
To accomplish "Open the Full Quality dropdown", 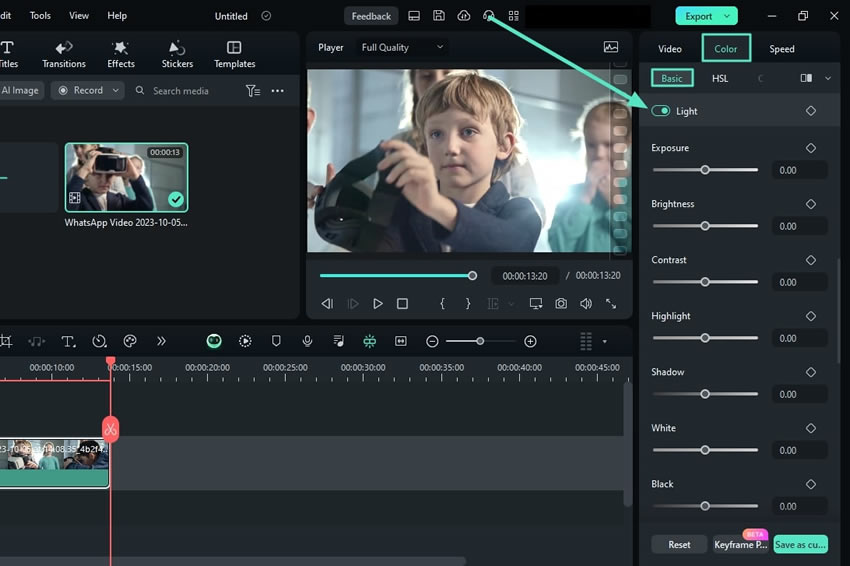I will coord(402,47).
